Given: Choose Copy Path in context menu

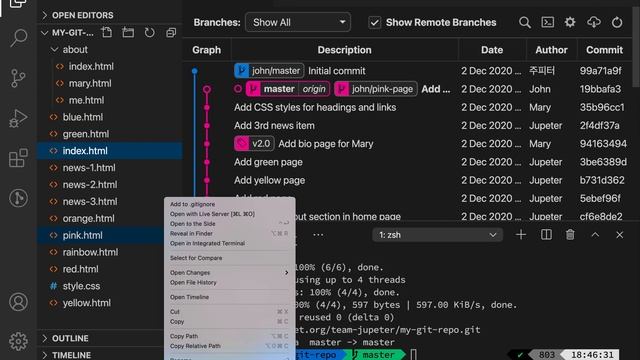Looking at the screenshot, I should [184, 336].
